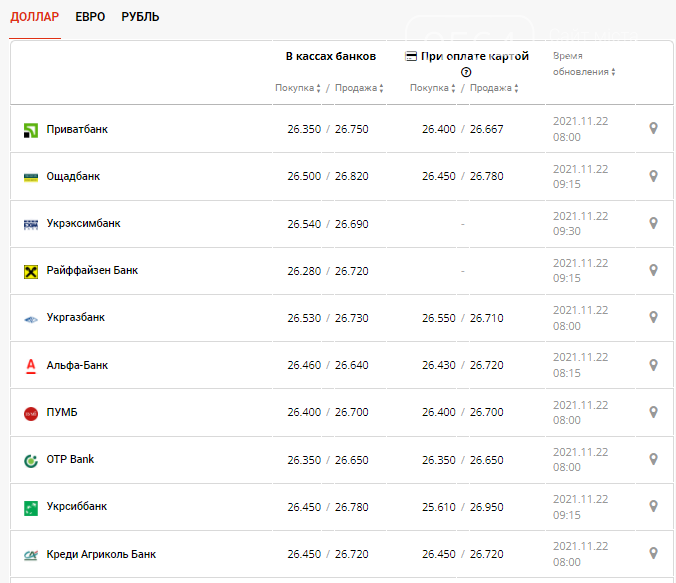
Task: Click the Креди Агриколь Банк logo
Action: click(31, 555)
